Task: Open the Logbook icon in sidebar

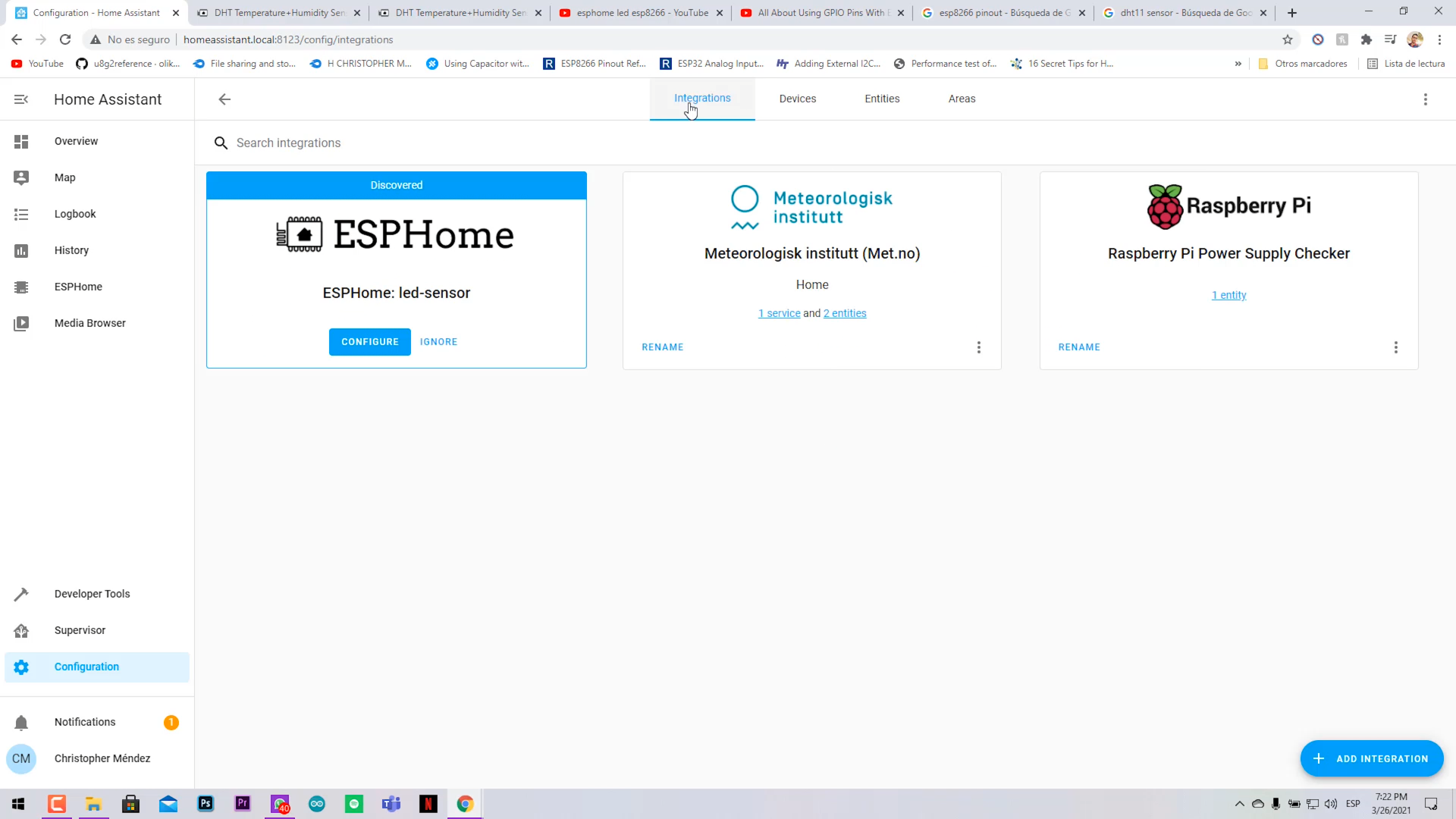Action: coord(21,214)
